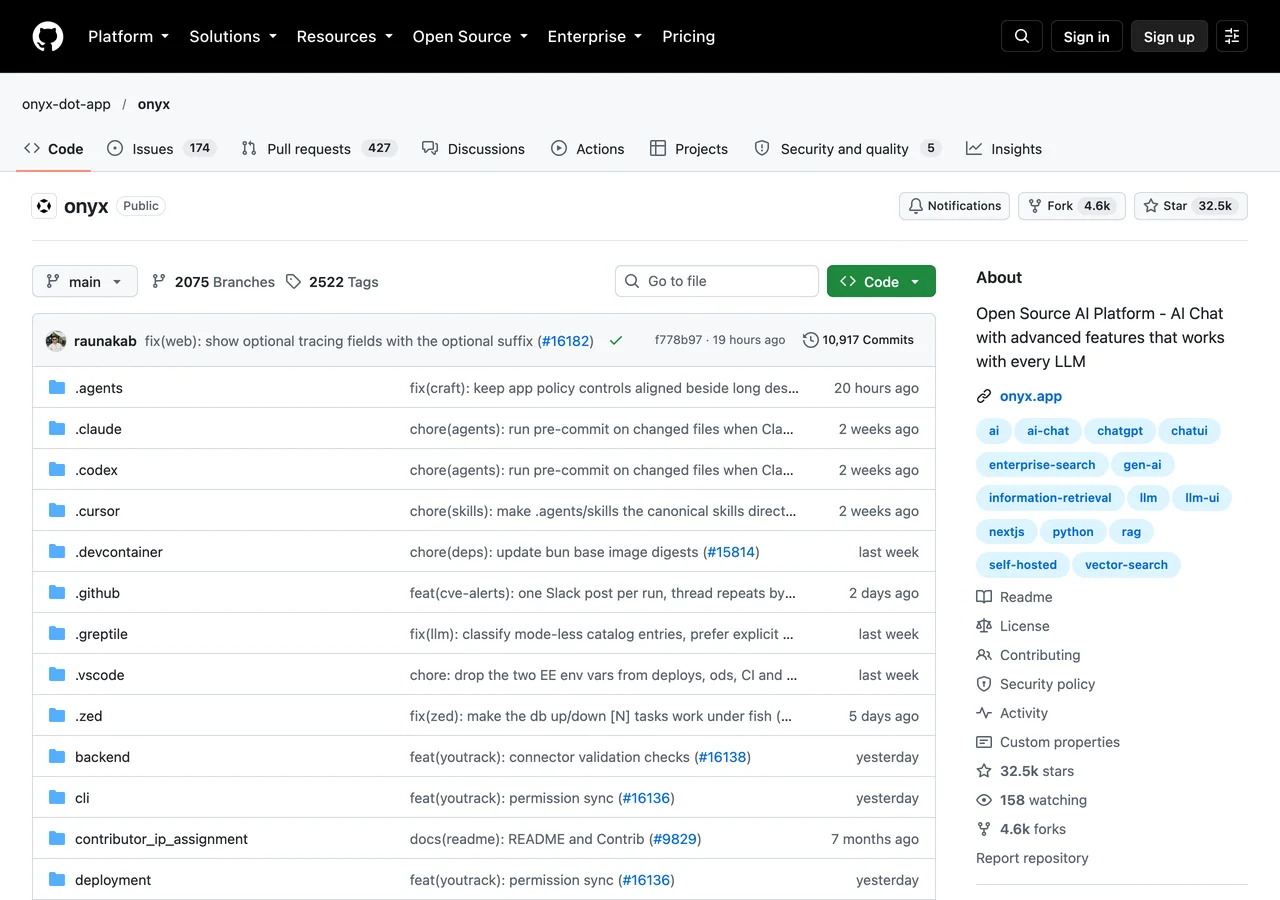Image resolution: width=1280 pixels, height=900 pixels.
Task: Expand the Enterprise menu
Action: 596,36
